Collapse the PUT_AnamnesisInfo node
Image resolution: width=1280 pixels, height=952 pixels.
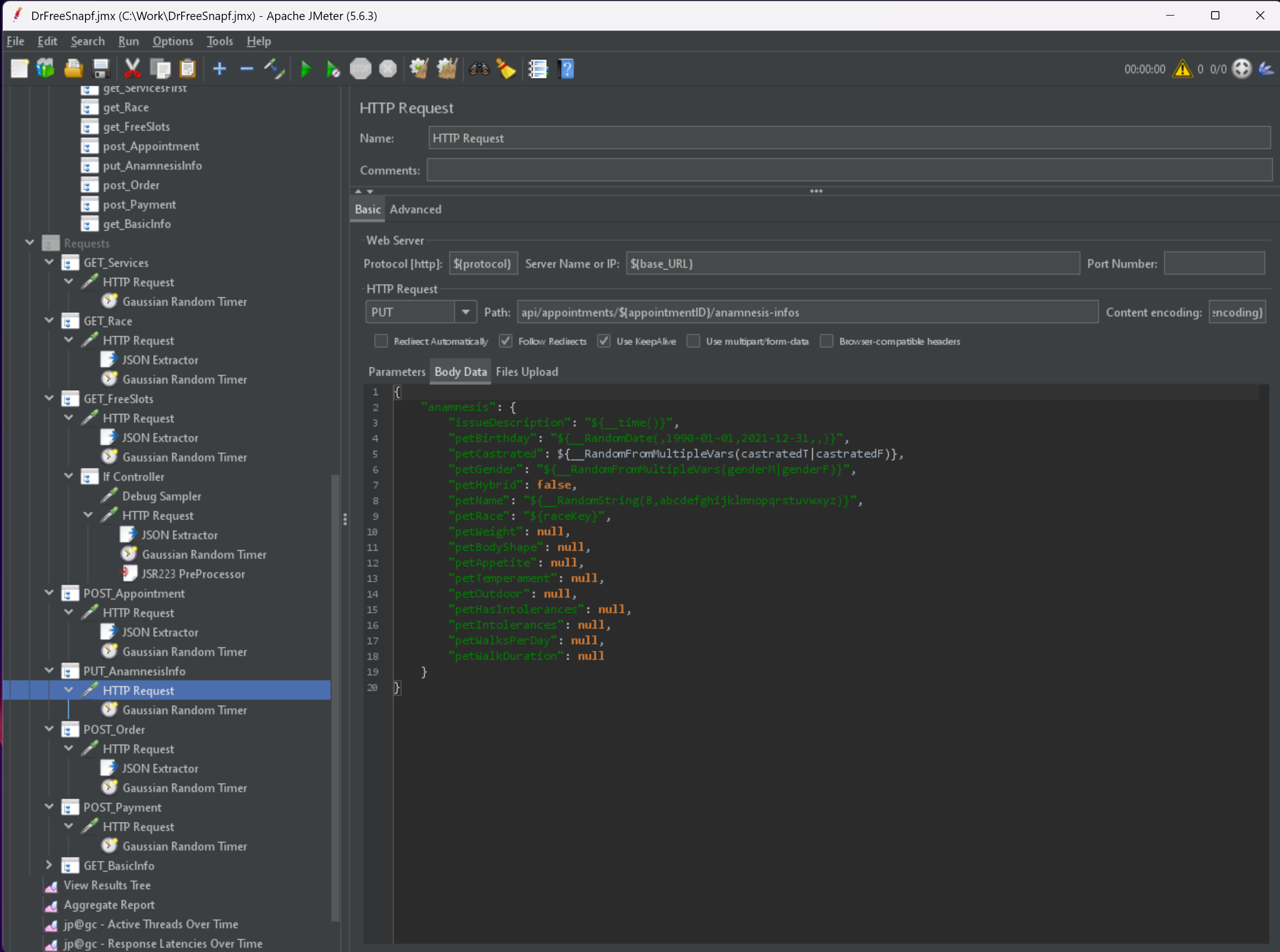tap(49, 671)
